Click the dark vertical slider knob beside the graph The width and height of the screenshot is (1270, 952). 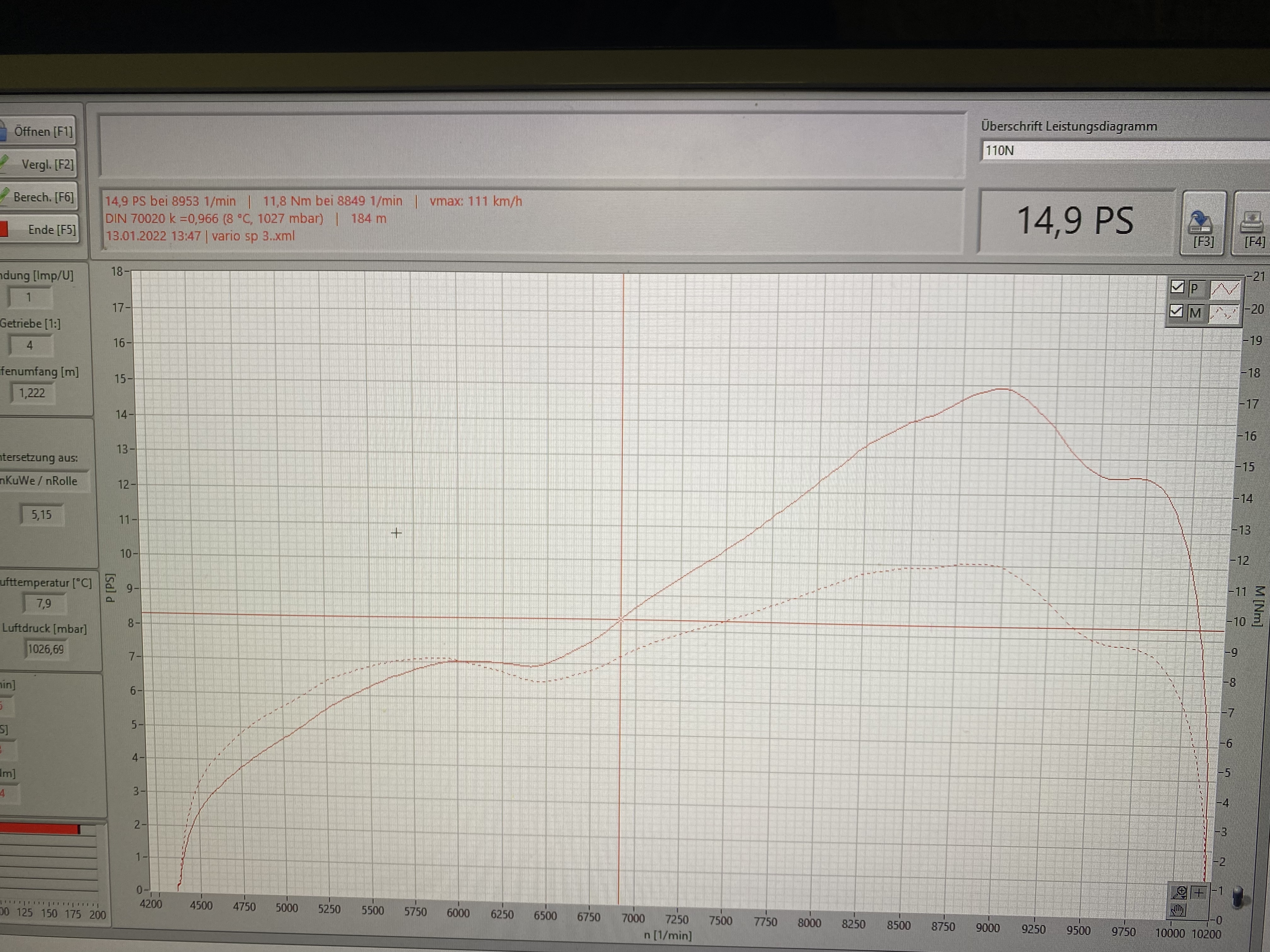(x=1239, y=898)
